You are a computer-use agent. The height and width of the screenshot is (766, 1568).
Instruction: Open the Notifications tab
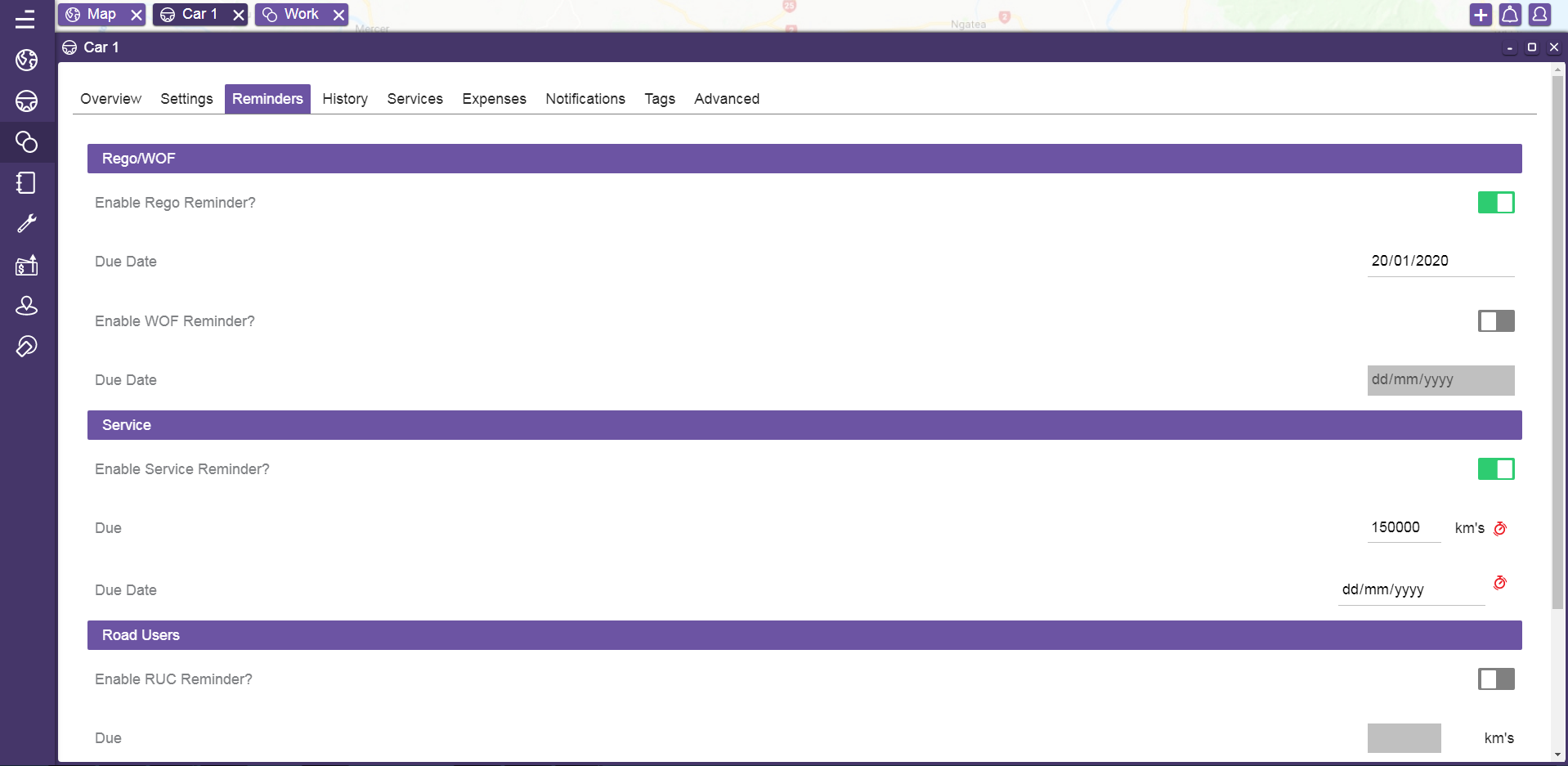pos(585,99)
